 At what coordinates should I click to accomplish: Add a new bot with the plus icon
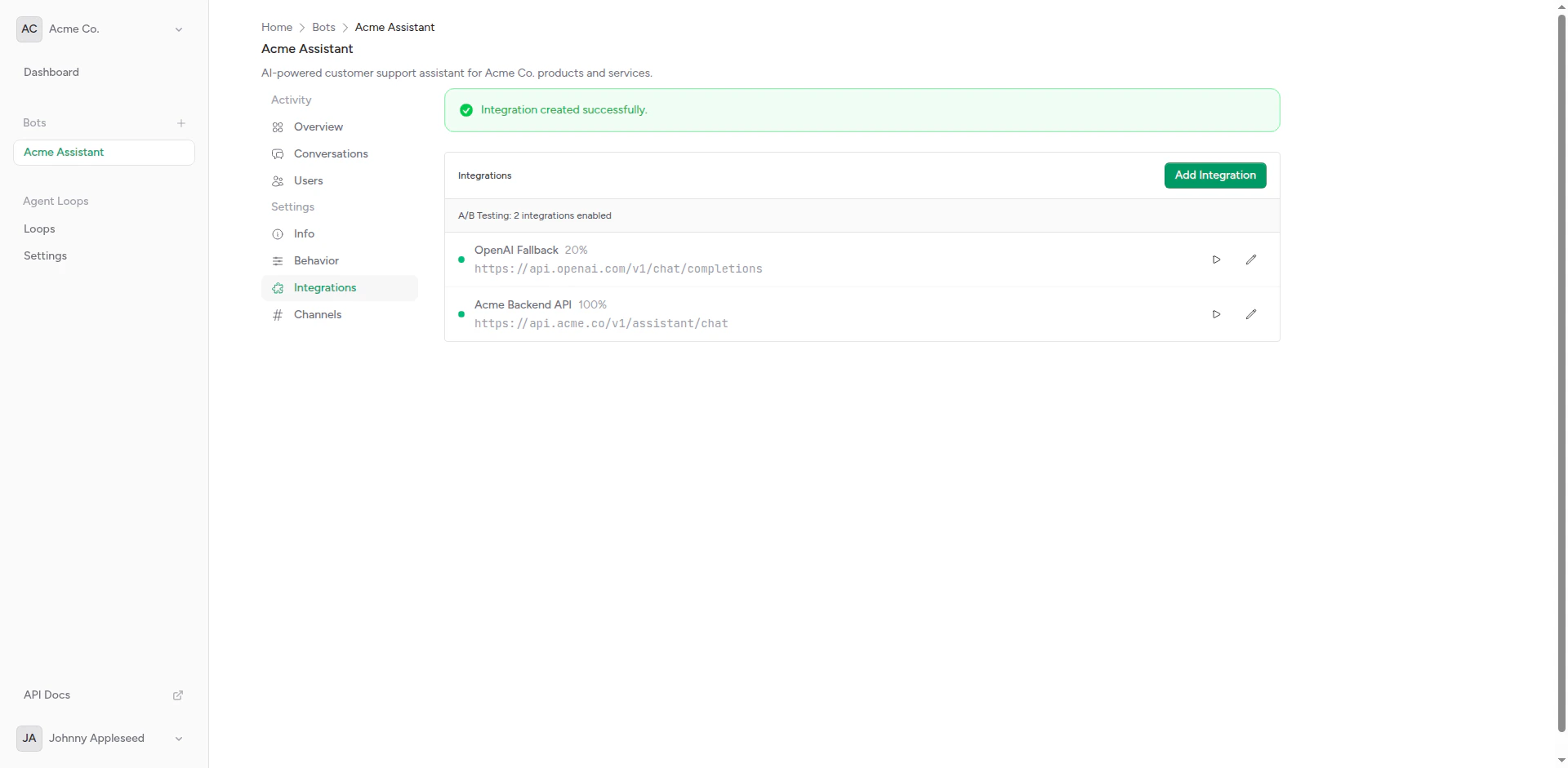(x=181, y=123)
